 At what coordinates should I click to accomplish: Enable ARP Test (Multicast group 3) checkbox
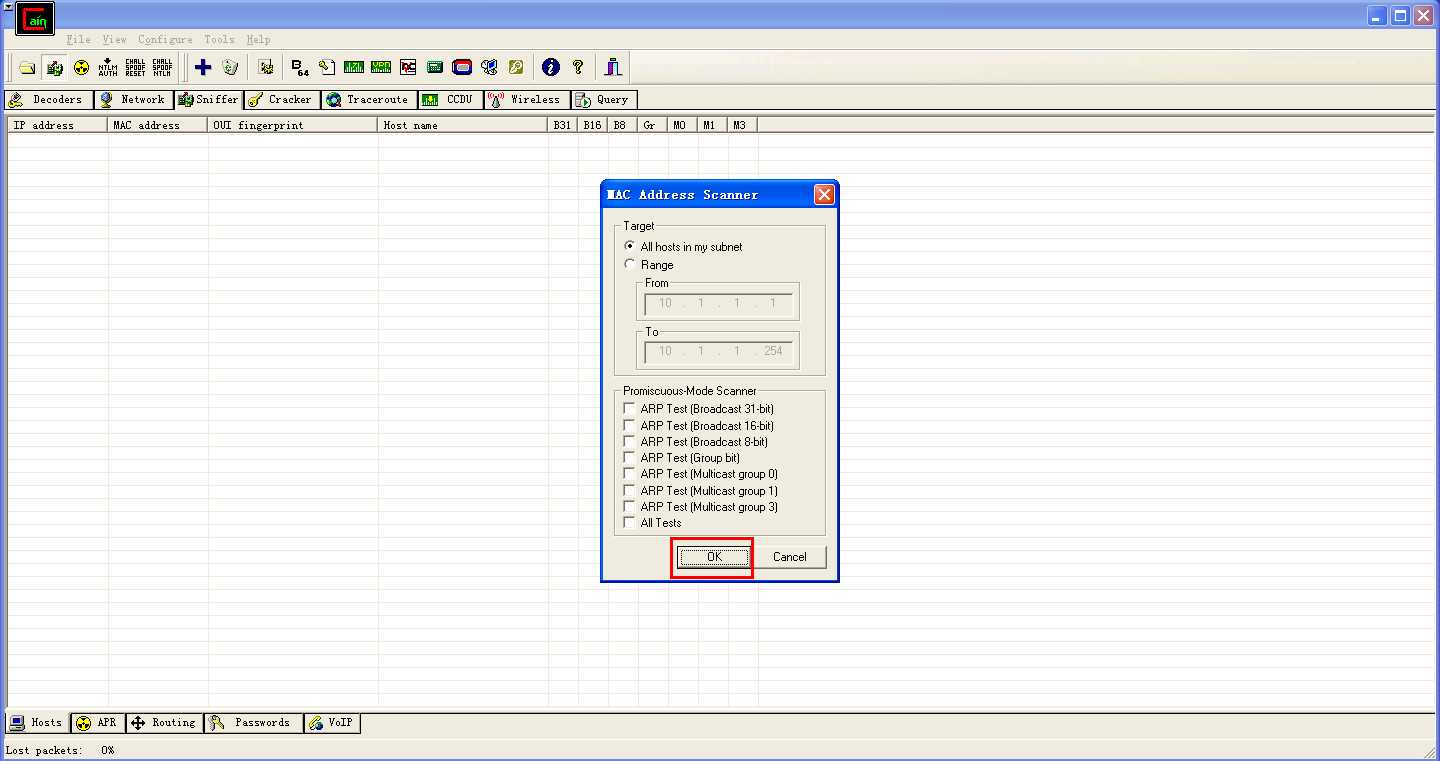(x=629, y=506)
